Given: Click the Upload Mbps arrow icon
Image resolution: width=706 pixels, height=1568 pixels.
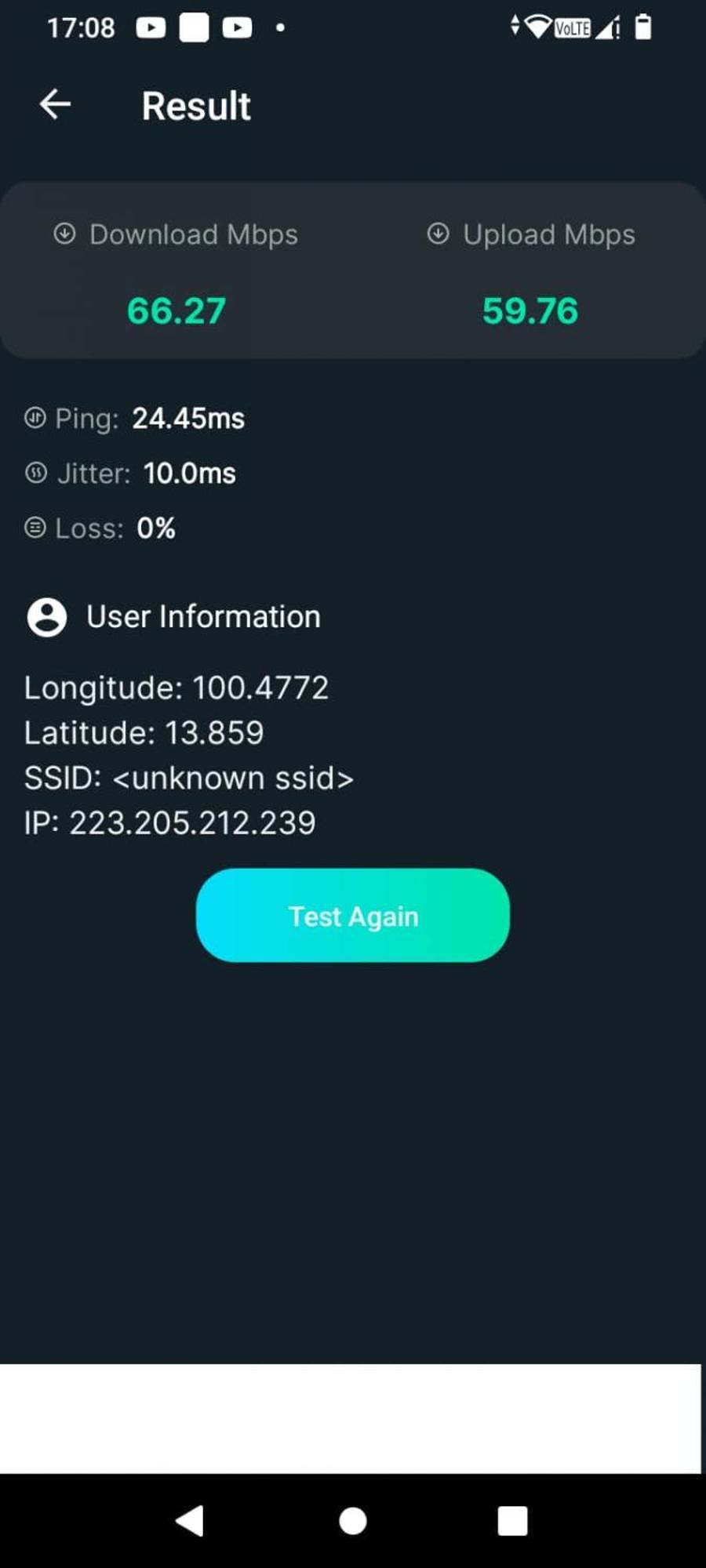Looking at the screenshot, I should [x=438, y=234].
